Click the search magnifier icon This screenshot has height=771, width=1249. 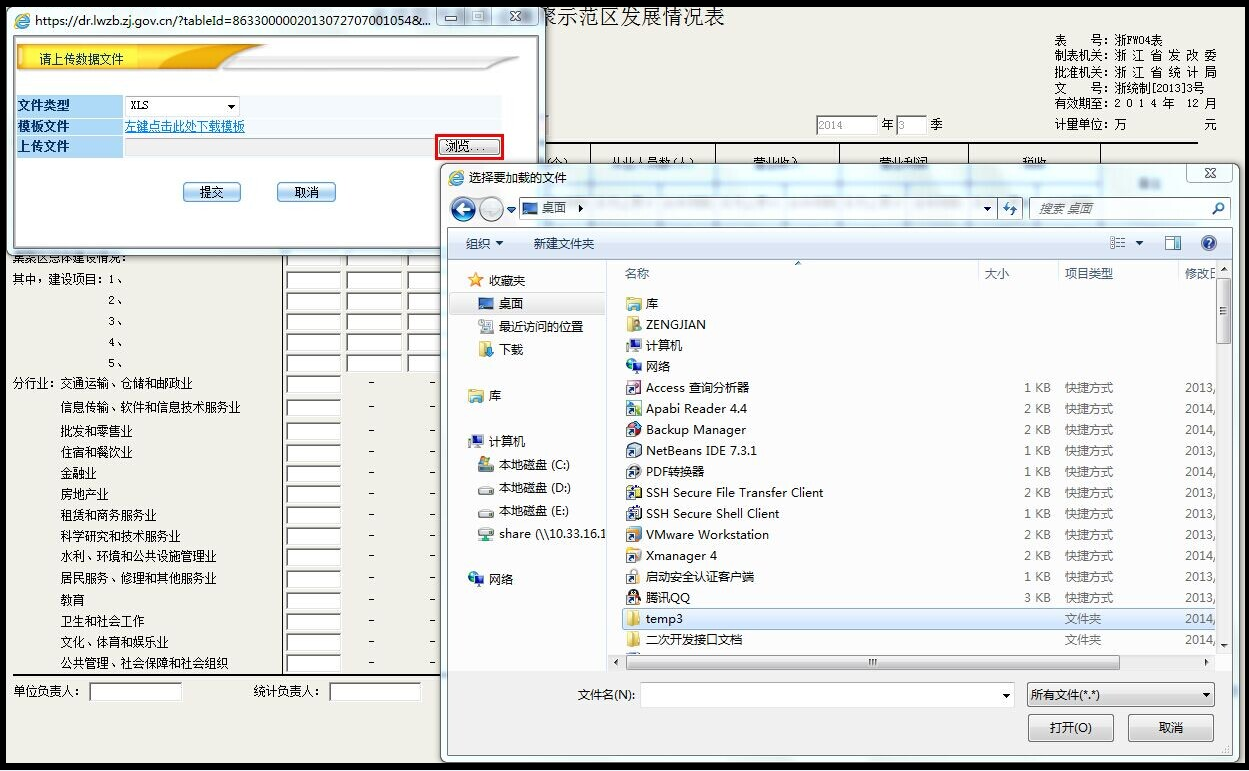[x=1217, y=208]
